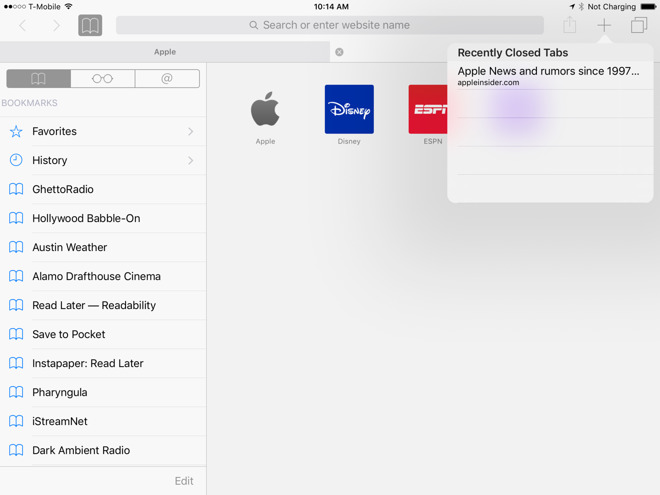
Task: Click book icon beside iStreamNet
Action: [16, 422]
